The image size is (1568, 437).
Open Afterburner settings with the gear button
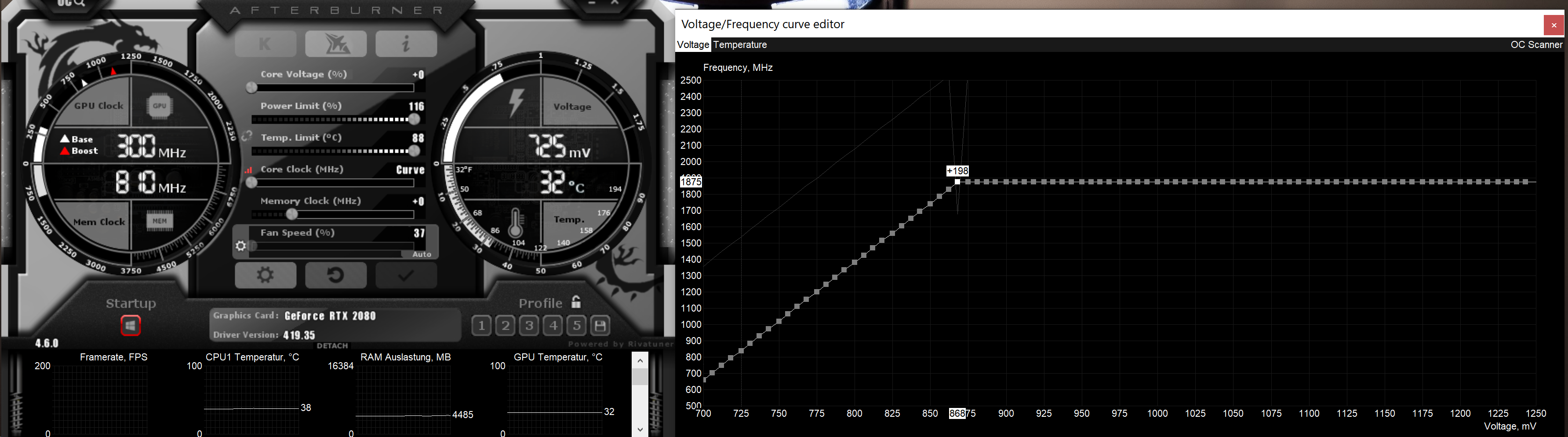pyautogui.click(x=266, y=275)
